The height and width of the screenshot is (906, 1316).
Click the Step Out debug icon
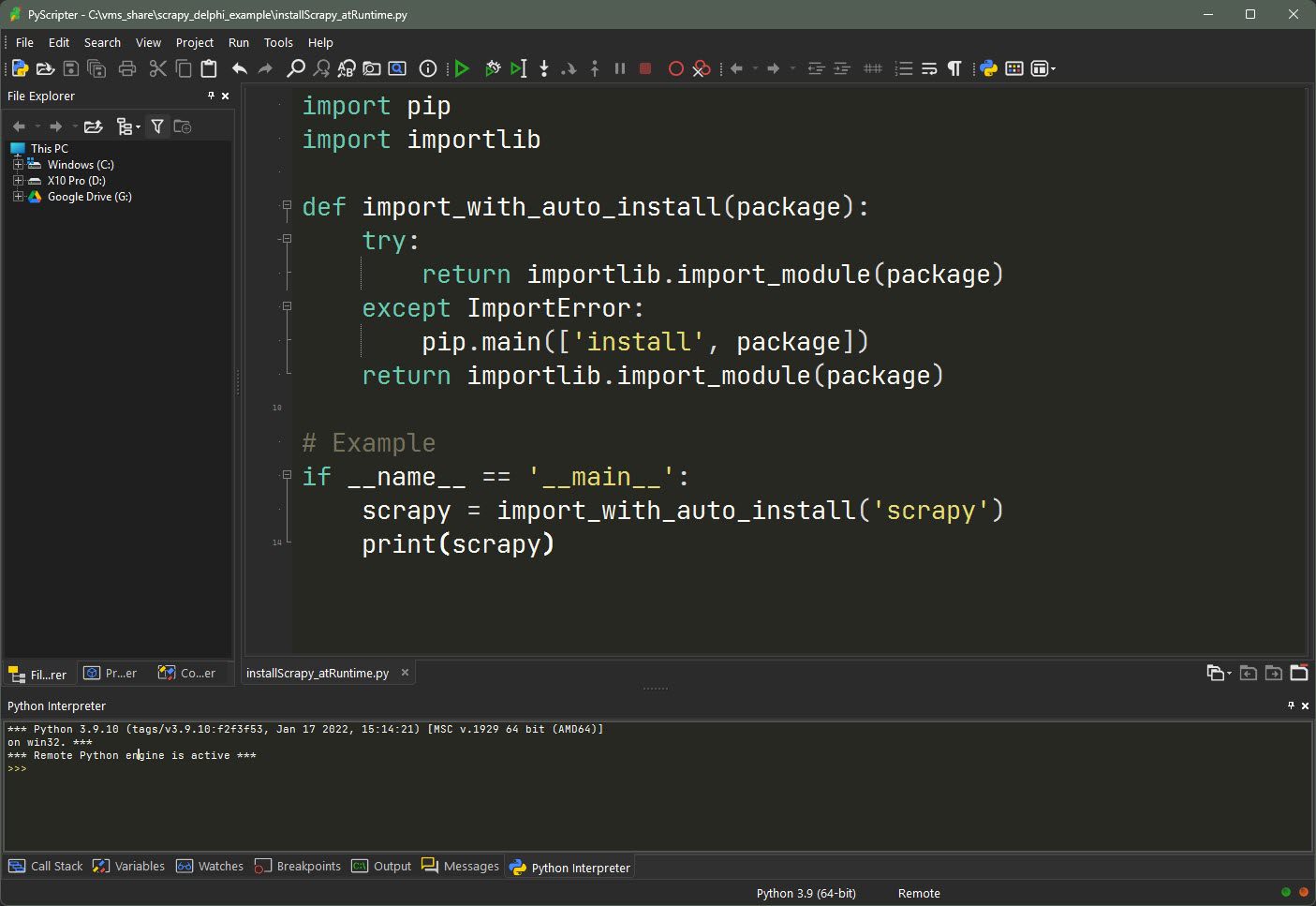(594, 68)
